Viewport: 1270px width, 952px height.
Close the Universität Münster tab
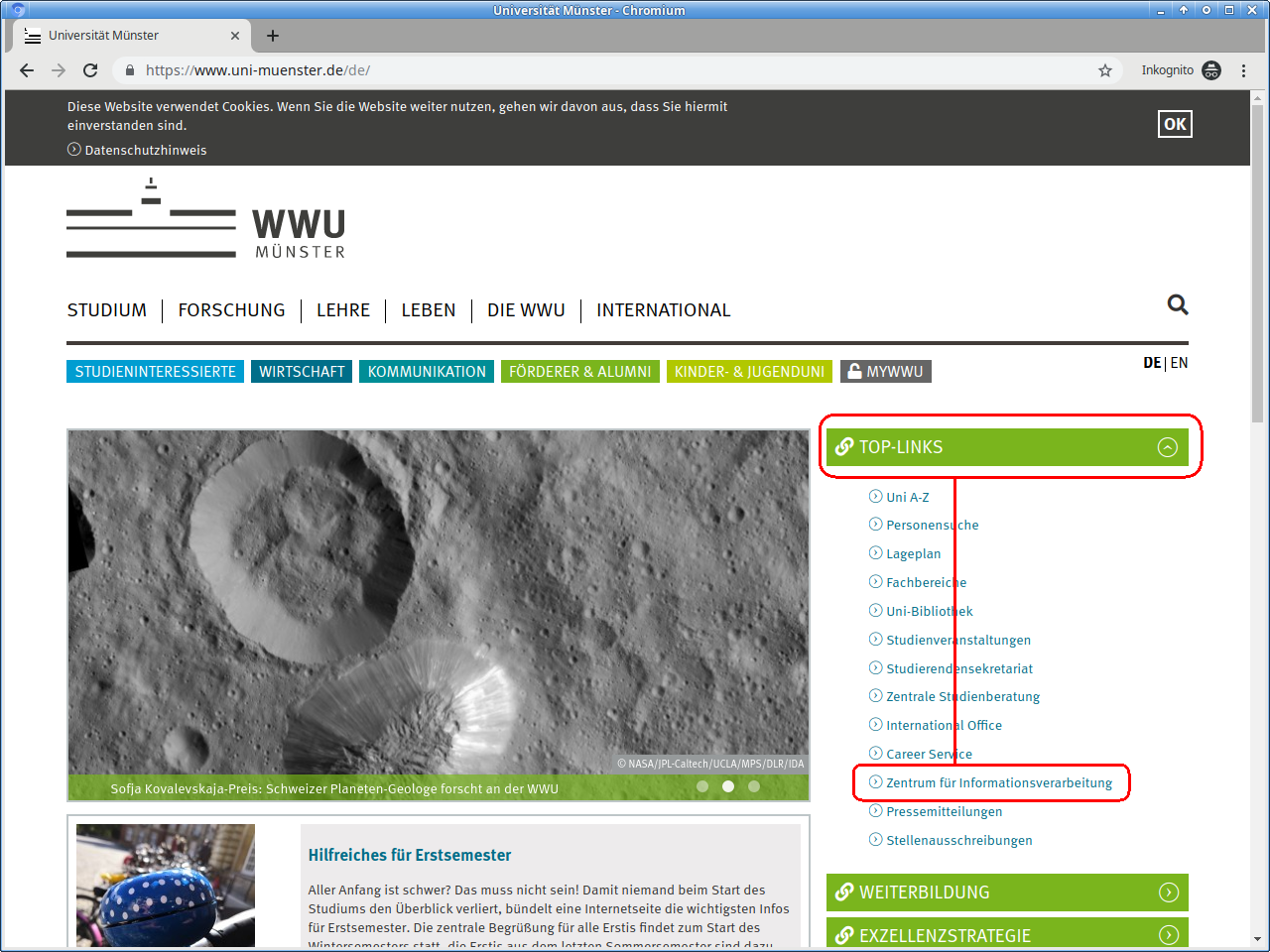pos(235,36)
